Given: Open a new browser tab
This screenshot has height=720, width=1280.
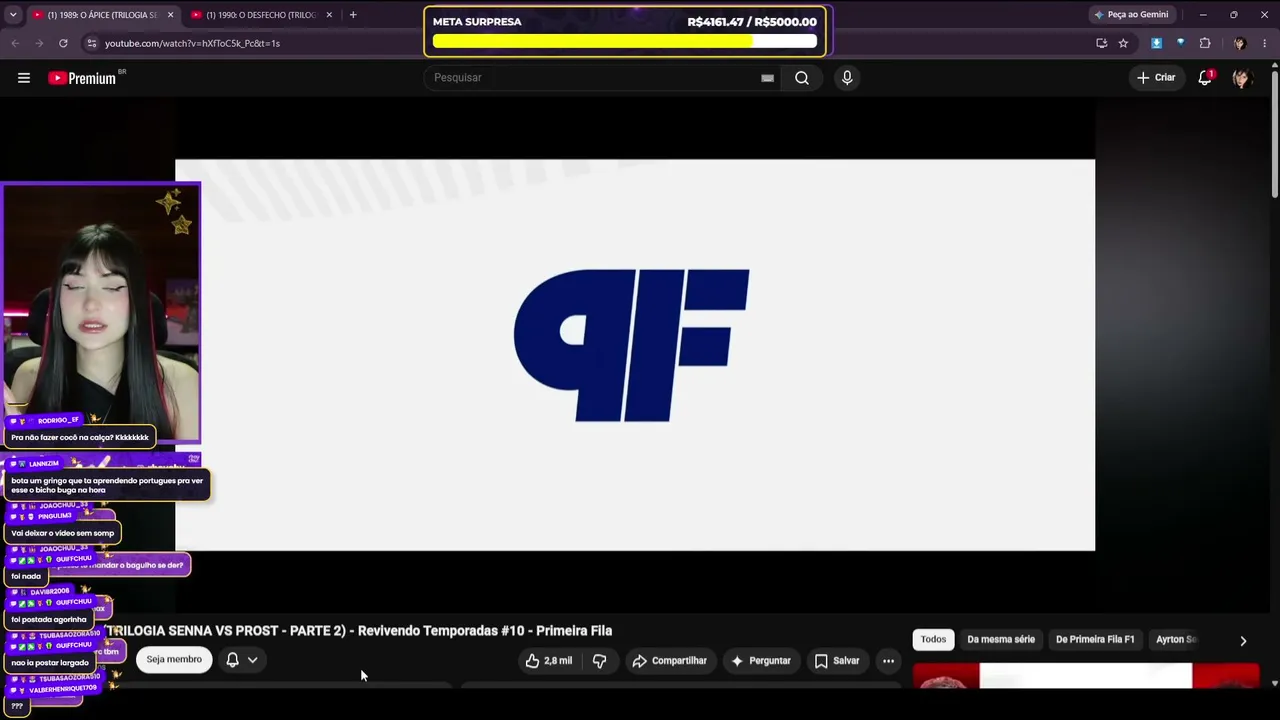Looking at the screenshot, I should tap(353, 15).
